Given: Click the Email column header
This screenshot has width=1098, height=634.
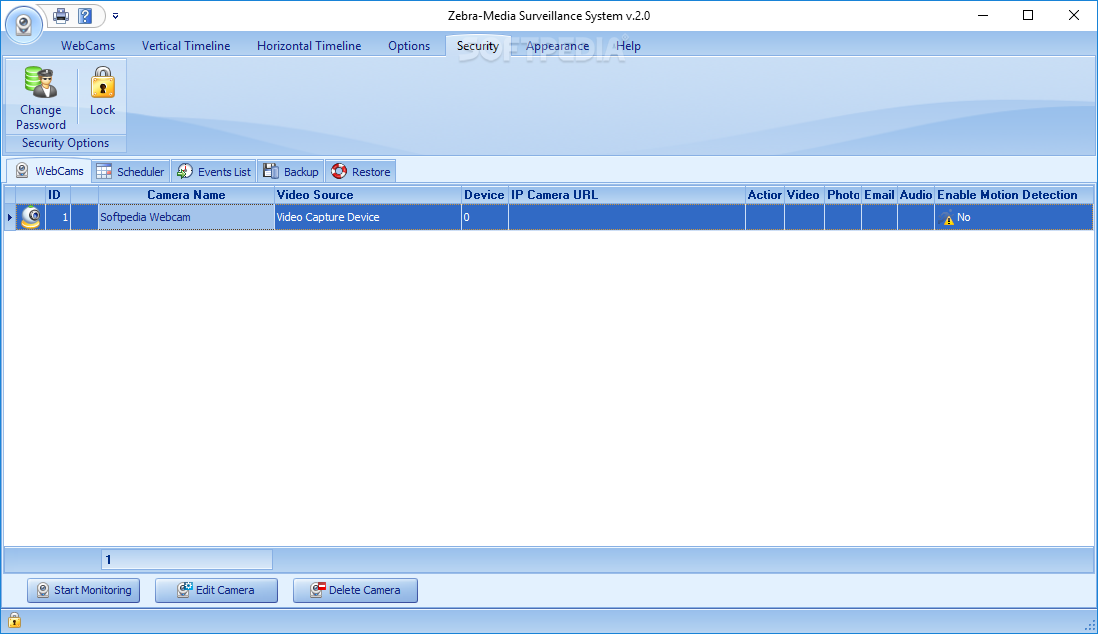Looking at the screenshot, I should click(880, 195).
